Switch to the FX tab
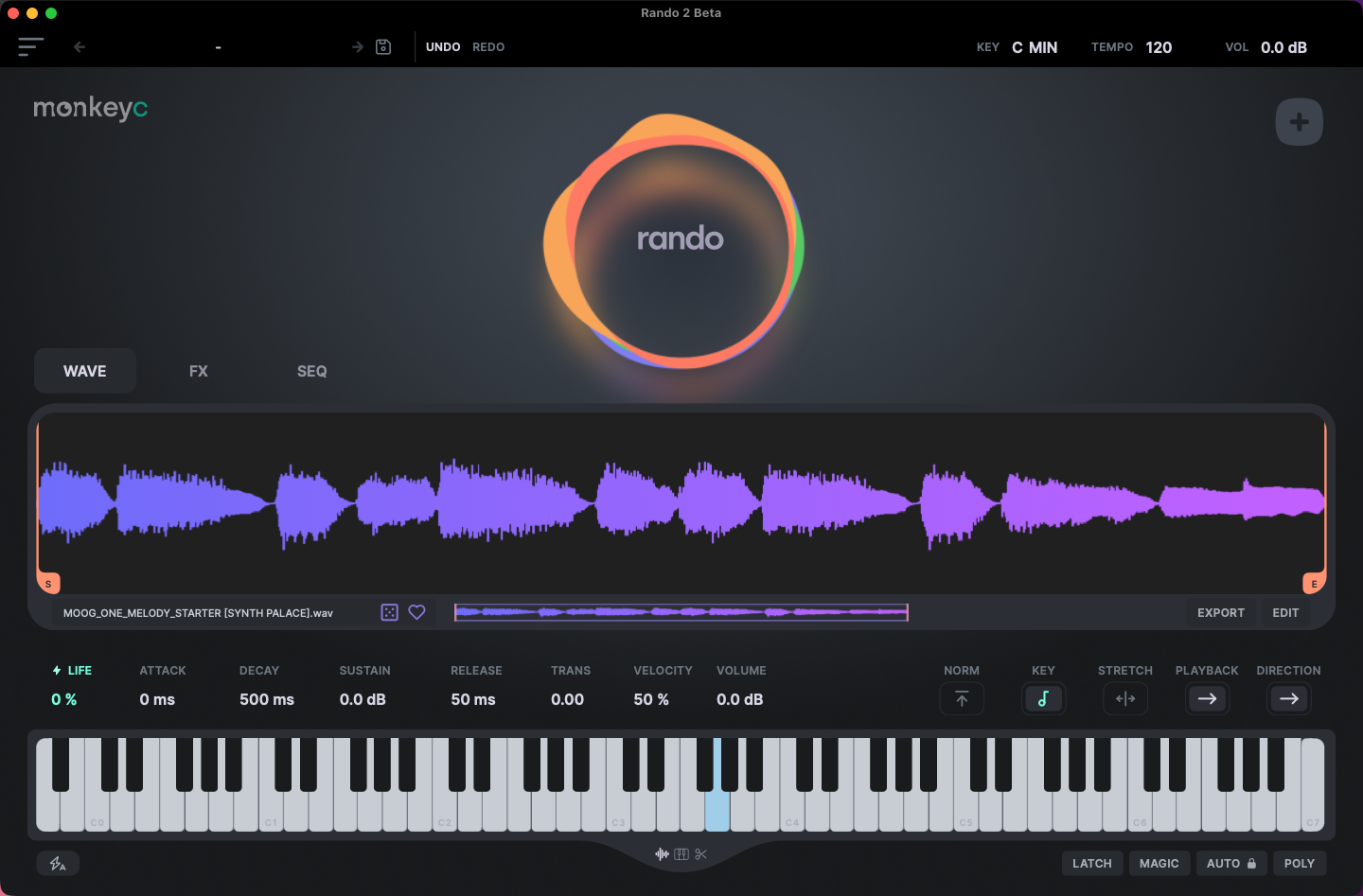Viewport: 1363px width, 896px height. pyautogui.click(x=199, y=371)
